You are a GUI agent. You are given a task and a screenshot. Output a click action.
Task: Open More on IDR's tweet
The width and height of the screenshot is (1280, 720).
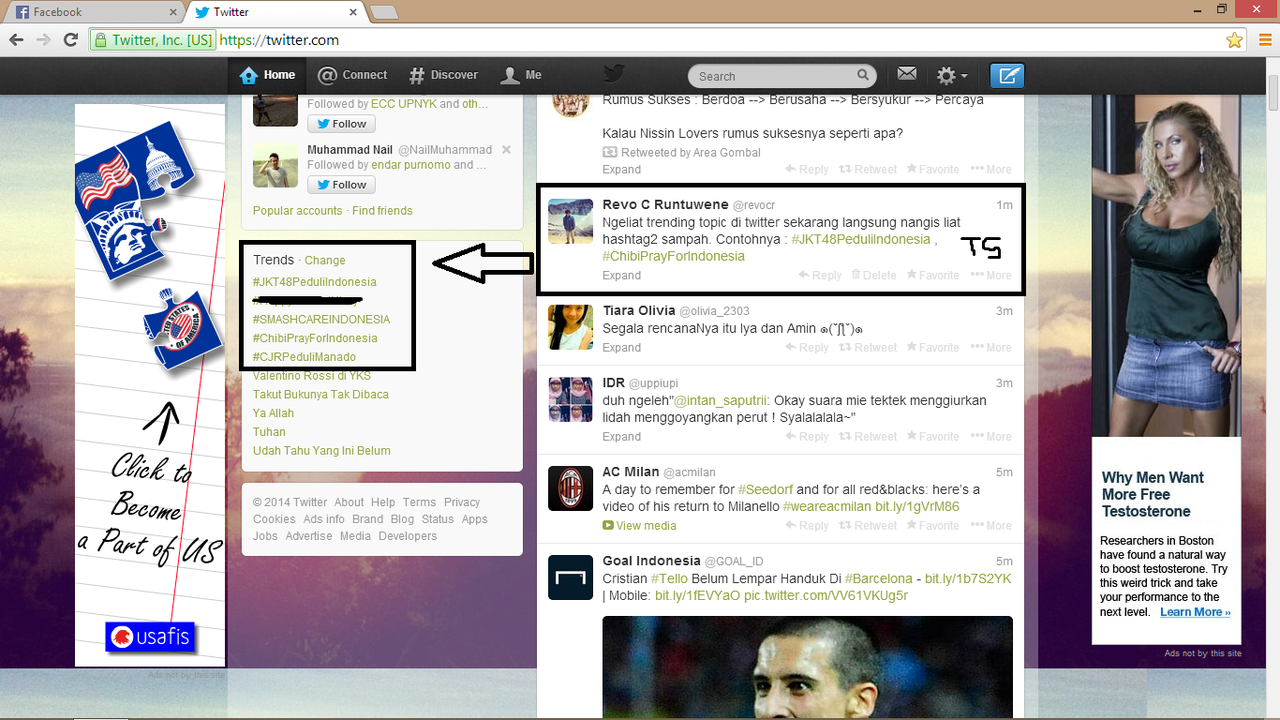(x=991, y=437)
